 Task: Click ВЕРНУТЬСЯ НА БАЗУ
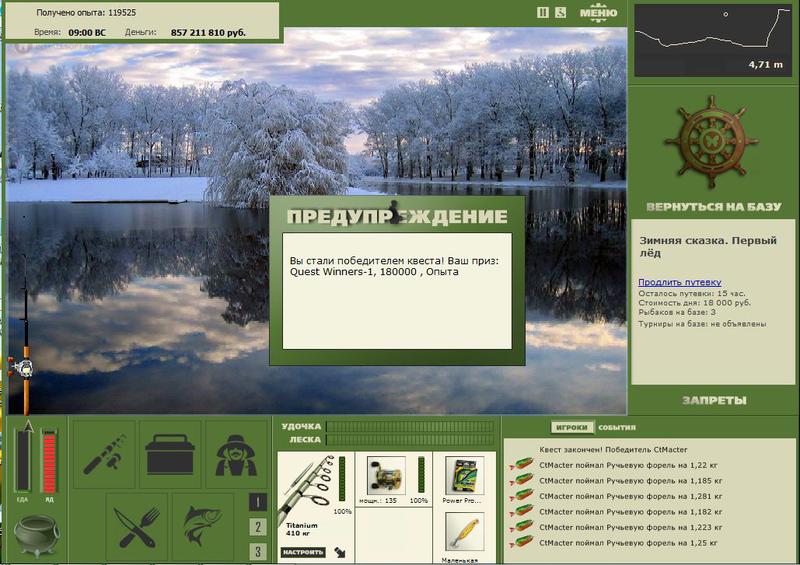coord(713,207)
